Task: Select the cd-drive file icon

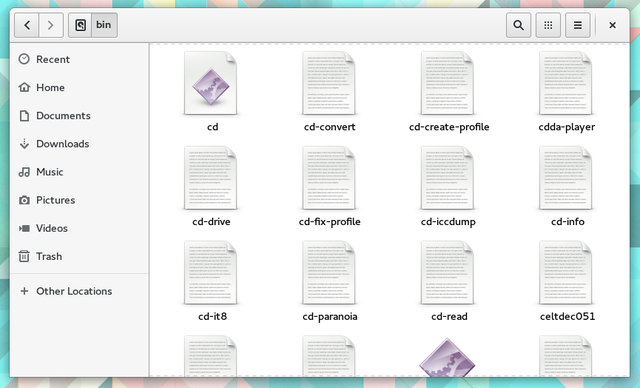Action: 211,178
